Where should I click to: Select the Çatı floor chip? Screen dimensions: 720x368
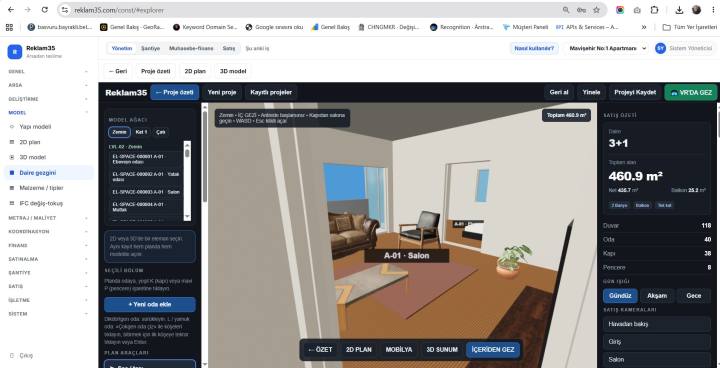[x=161, y=132]
